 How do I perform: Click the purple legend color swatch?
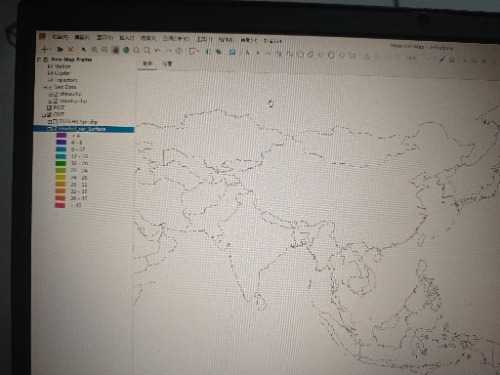click(x=61, y=135)
